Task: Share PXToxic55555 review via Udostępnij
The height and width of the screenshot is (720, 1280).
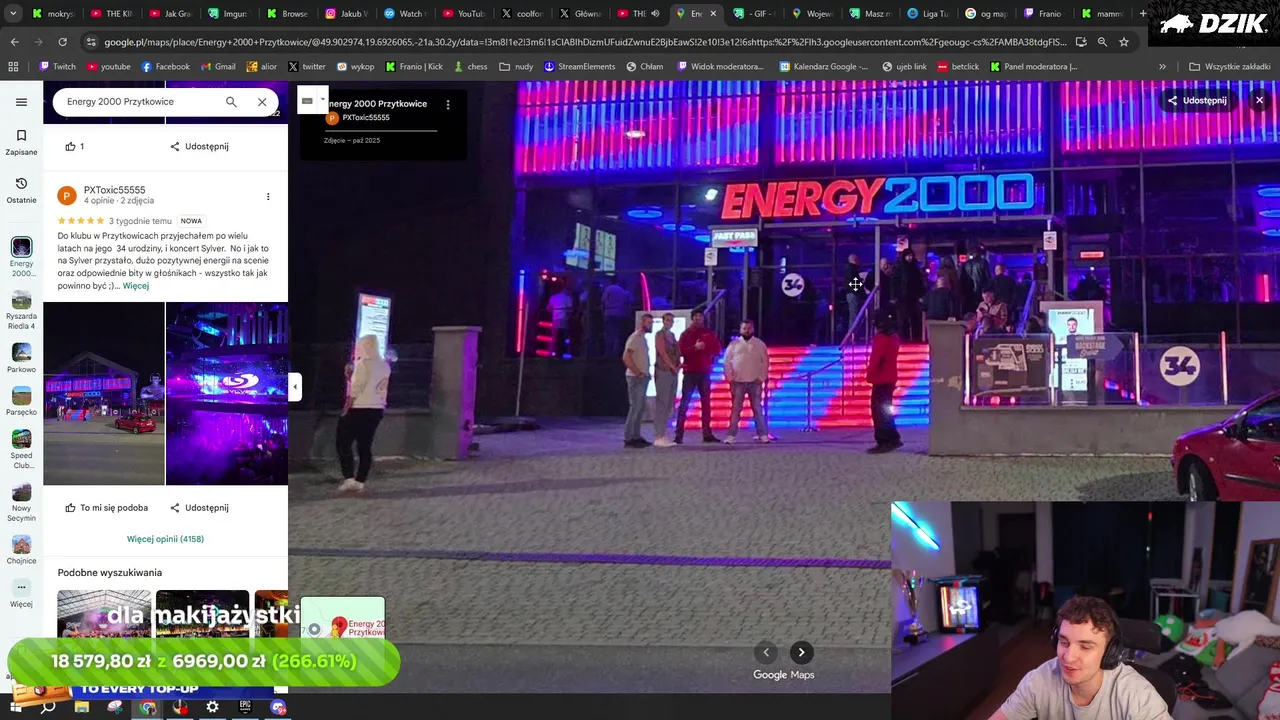Action: [199, 508]
